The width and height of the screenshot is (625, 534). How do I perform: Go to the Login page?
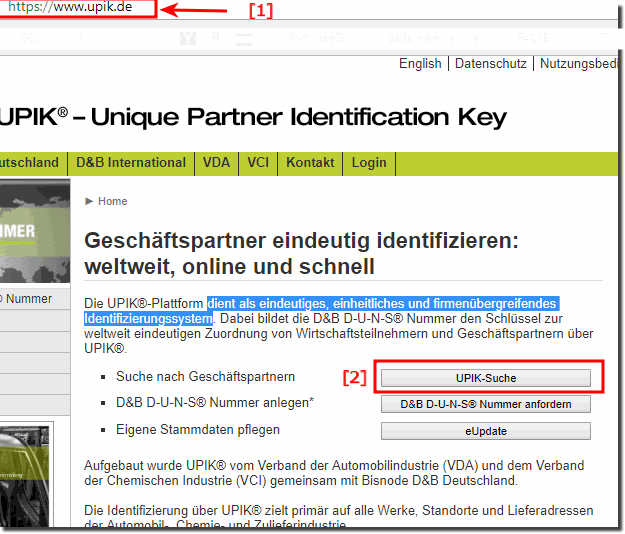click(369, 163)
